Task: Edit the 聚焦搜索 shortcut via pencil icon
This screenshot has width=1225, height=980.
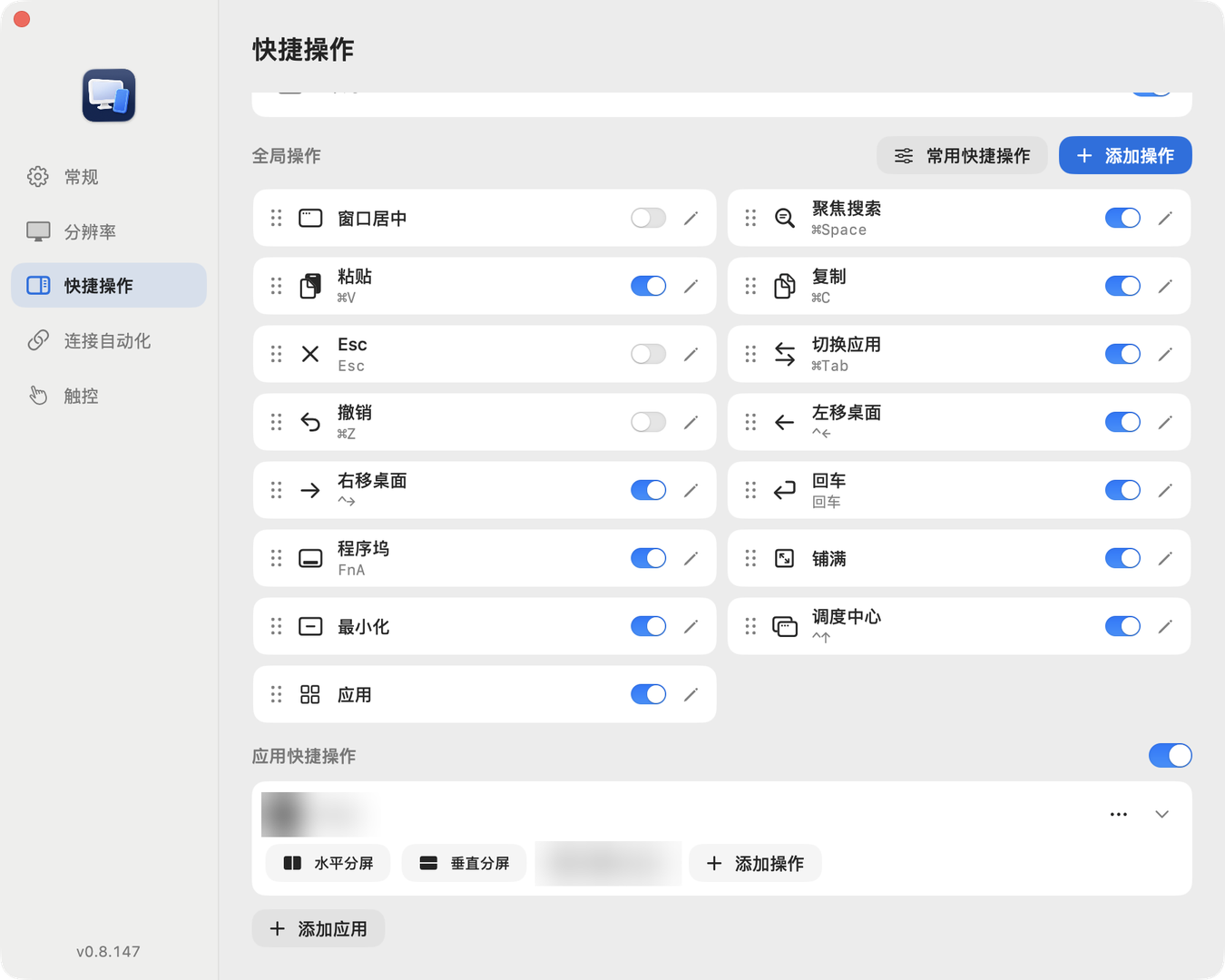Action: 1165,218
